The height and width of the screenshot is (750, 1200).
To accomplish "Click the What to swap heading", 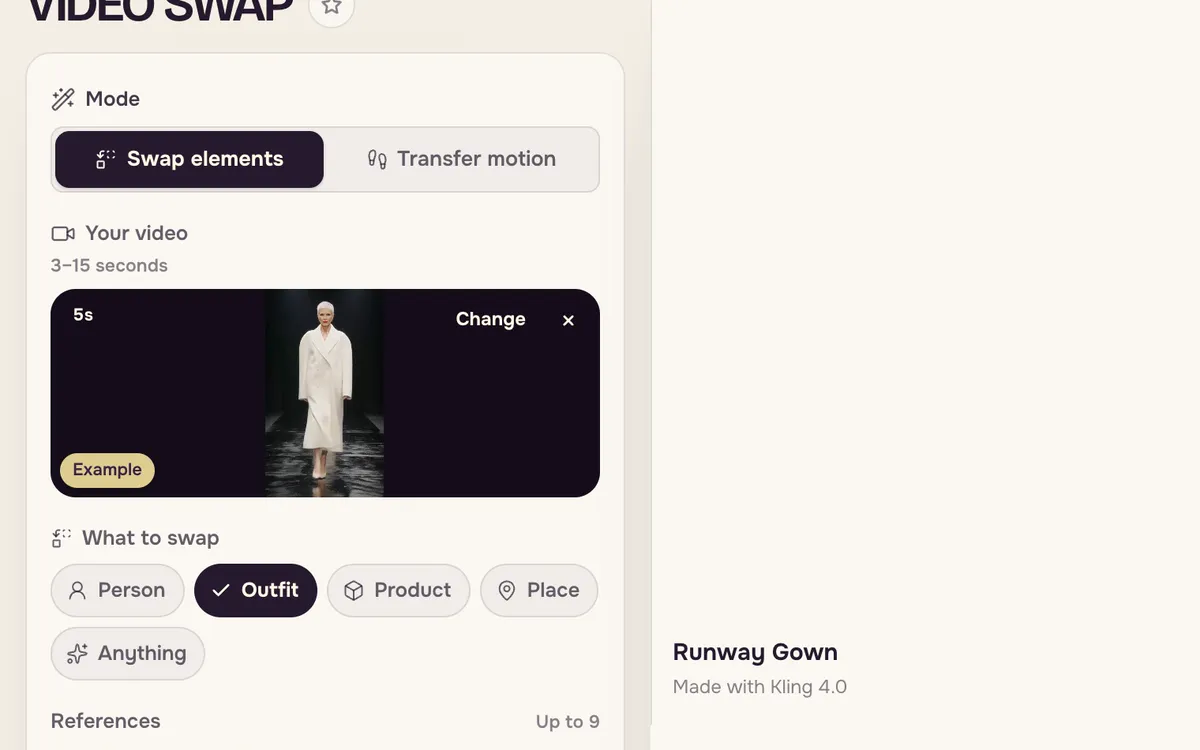I will pos(150,538).
